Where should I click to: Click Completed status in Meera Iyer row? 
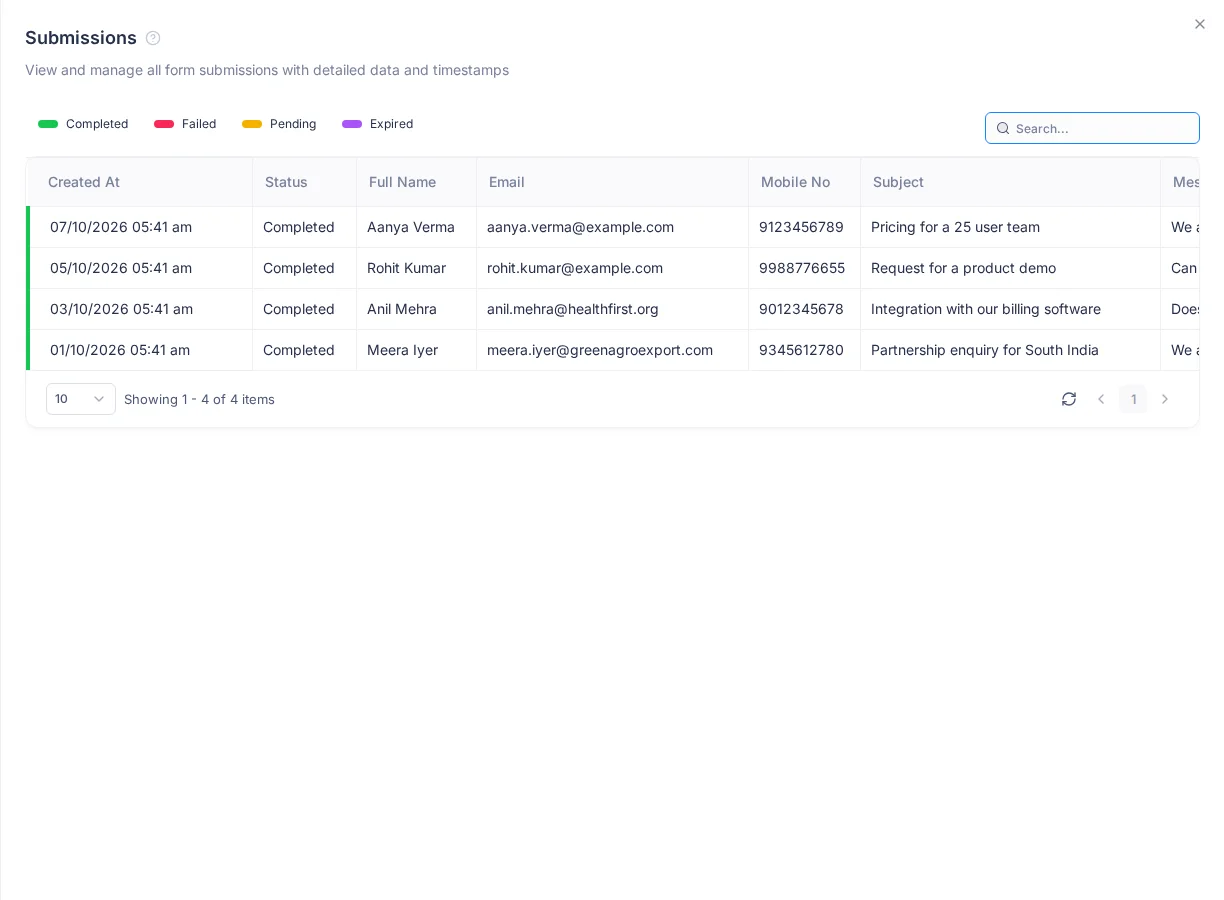[299, 350]
